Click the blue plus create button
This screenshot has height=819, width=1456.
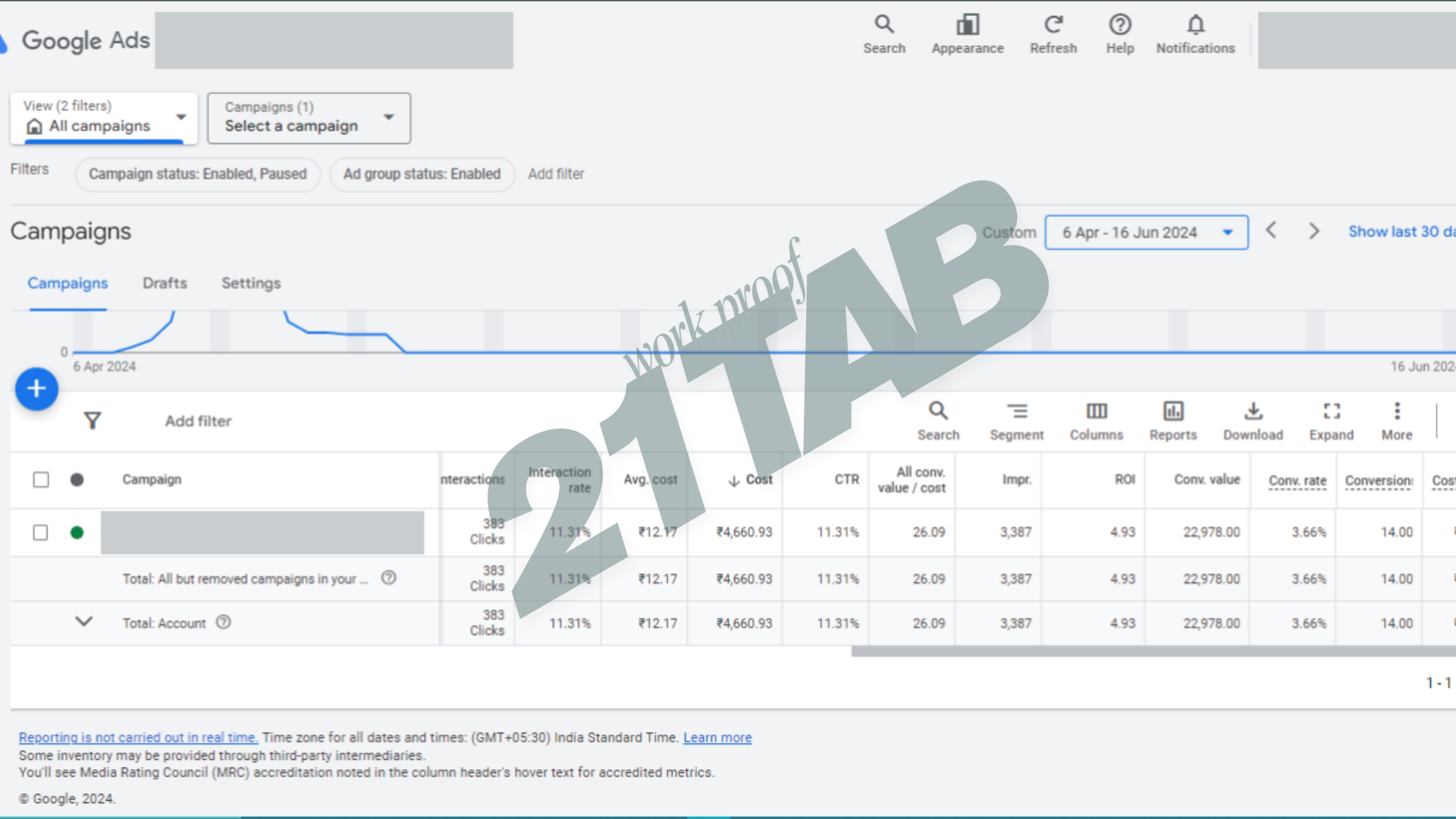36,389
